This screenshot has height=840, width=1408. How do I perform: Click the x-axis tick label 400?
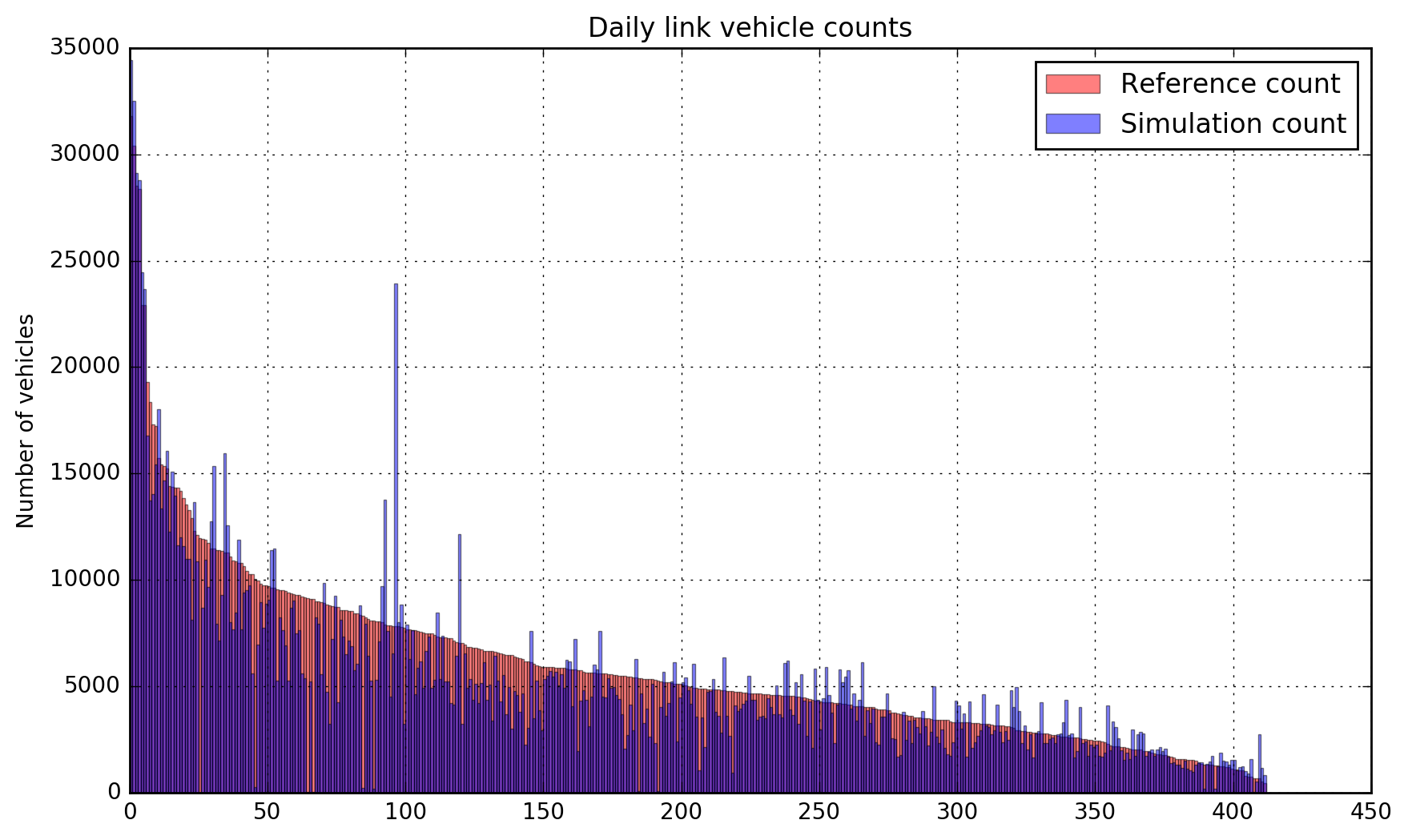1233,813
